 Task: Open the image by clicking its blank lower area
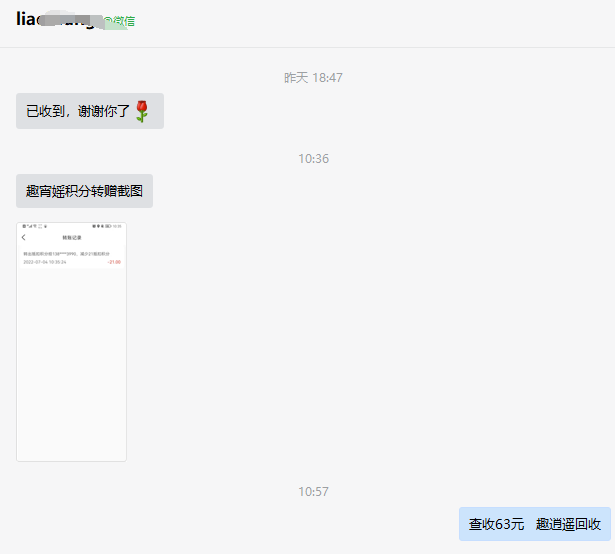71,380
